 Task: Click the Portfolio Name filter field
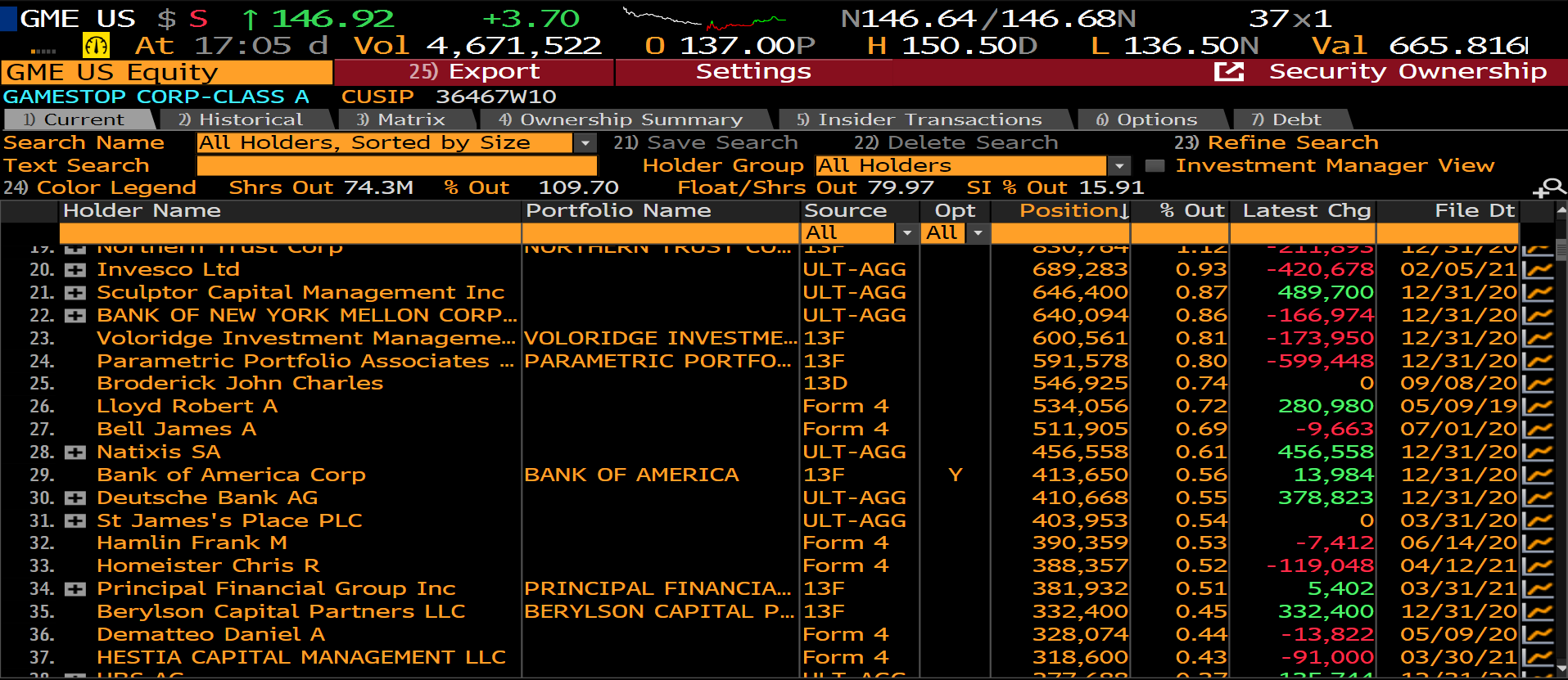point(660,233)
